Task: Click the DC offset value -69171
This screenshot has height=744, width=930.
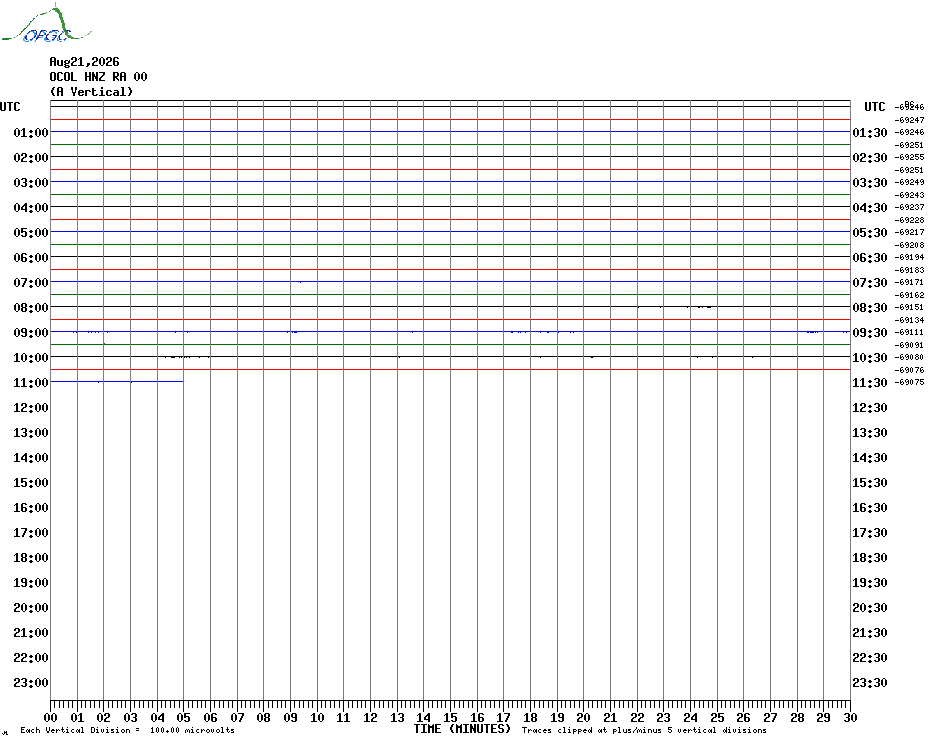Action: coord(909,282)
